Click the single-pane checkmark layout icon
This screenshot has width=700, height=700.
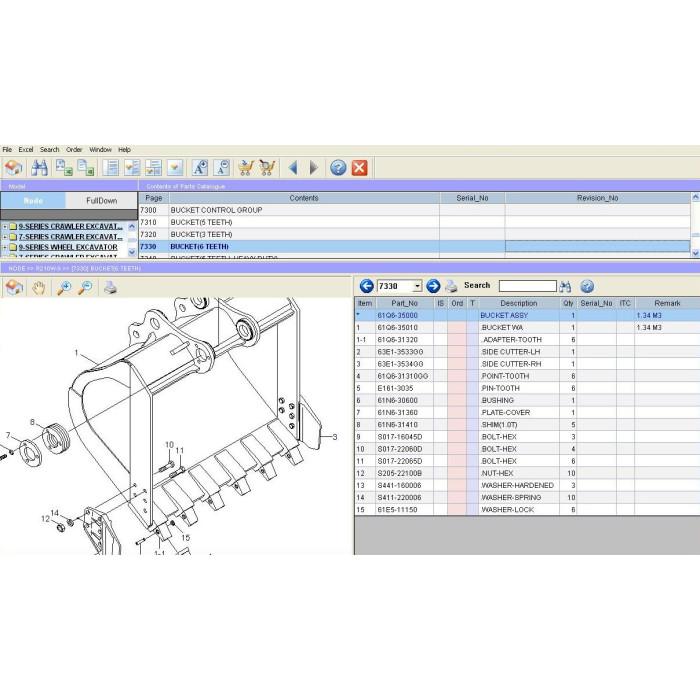coord(175,168)
